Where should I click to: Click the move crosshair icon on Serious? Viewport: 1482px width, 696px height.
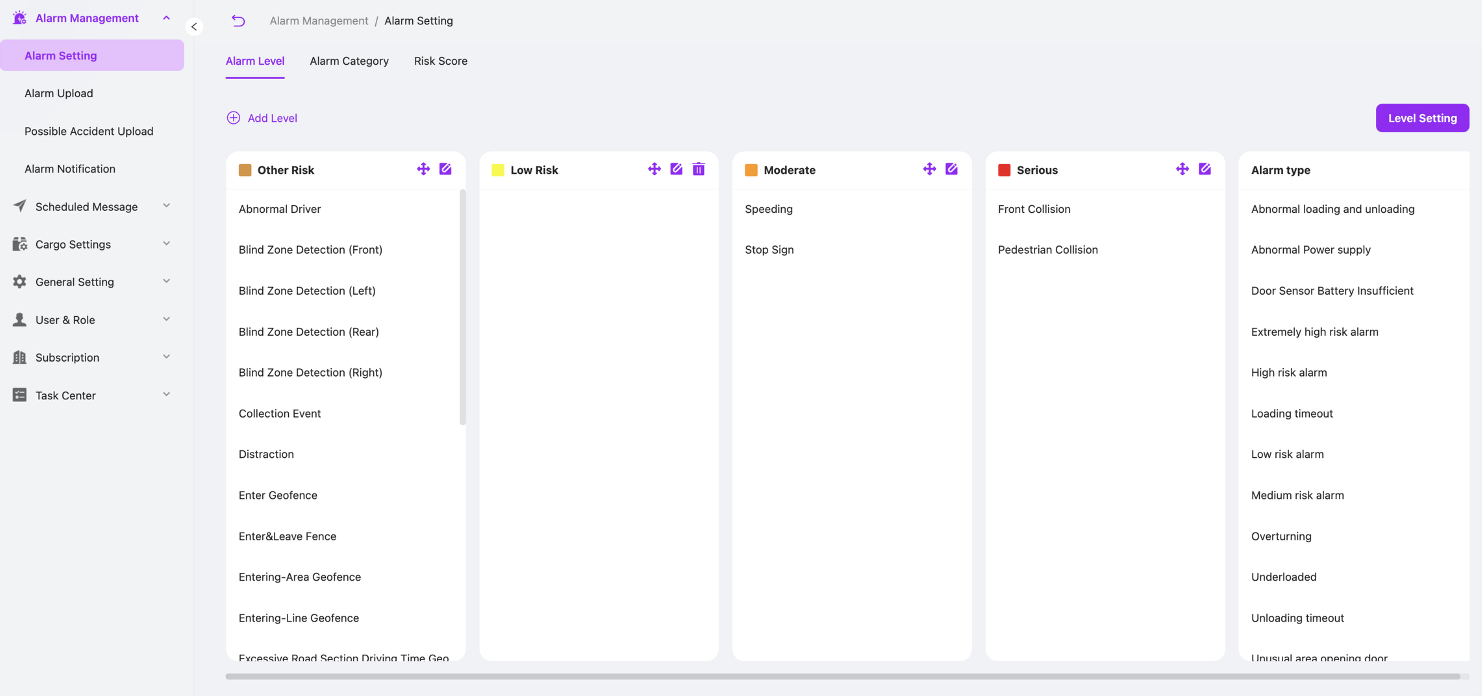point(1182,169)
